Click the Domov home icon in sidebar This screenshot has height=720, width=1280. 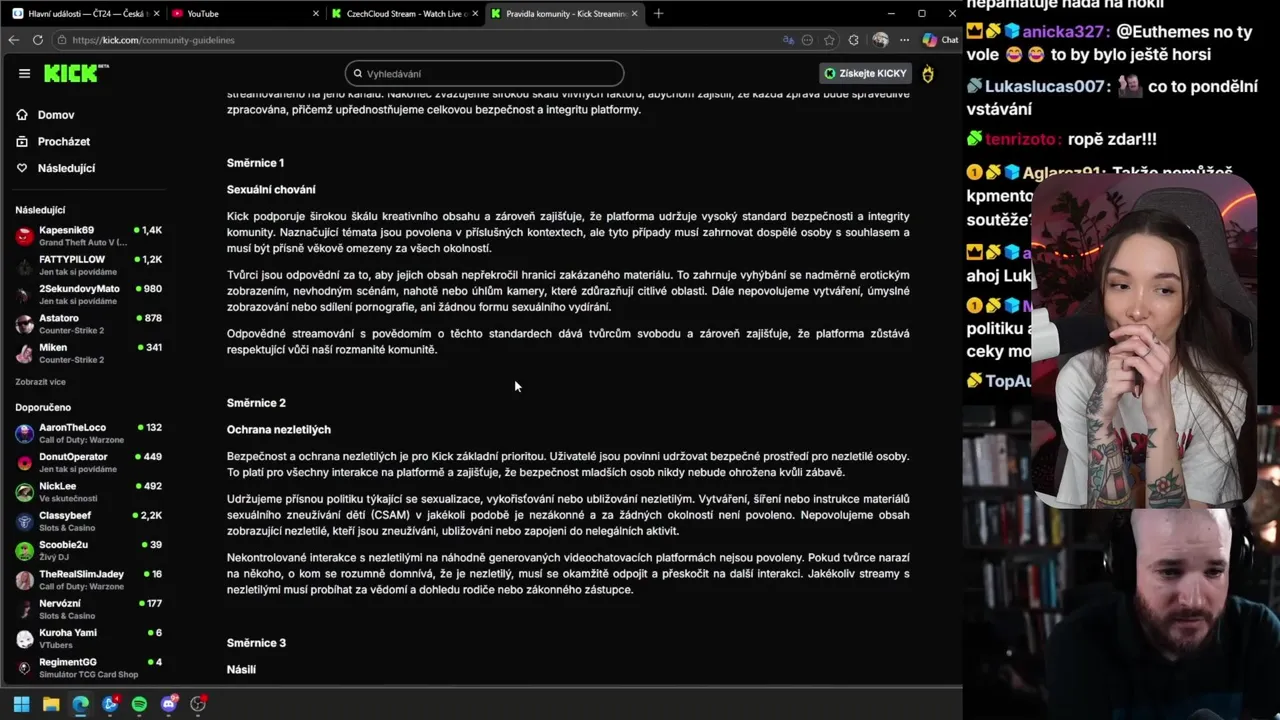point(22,115)
